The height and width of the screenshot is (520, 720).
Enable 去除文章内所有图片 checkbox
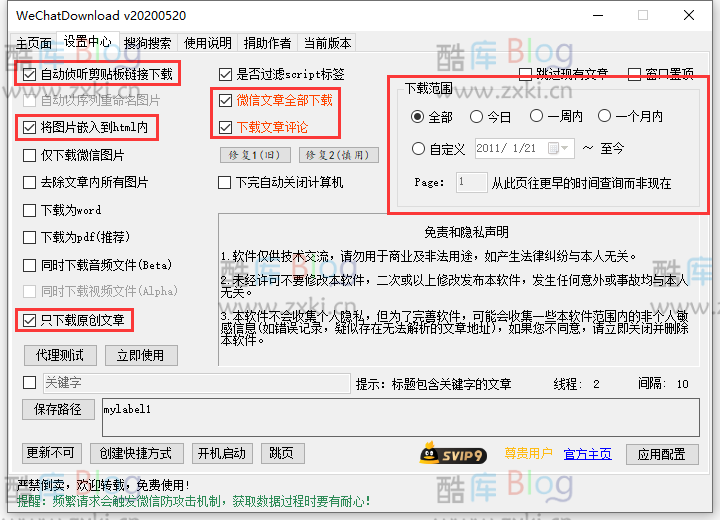coord(29,182)
